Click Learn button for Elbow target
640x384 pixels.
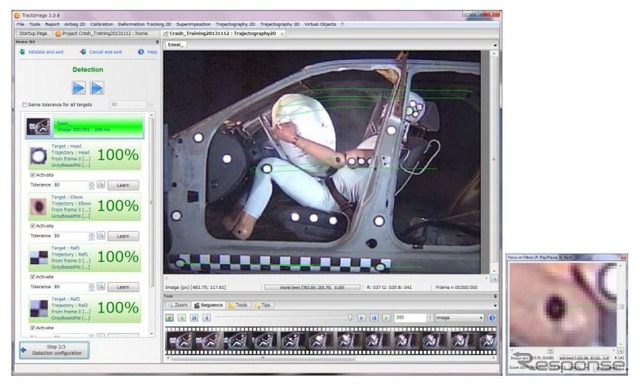(x=123, y=236)
